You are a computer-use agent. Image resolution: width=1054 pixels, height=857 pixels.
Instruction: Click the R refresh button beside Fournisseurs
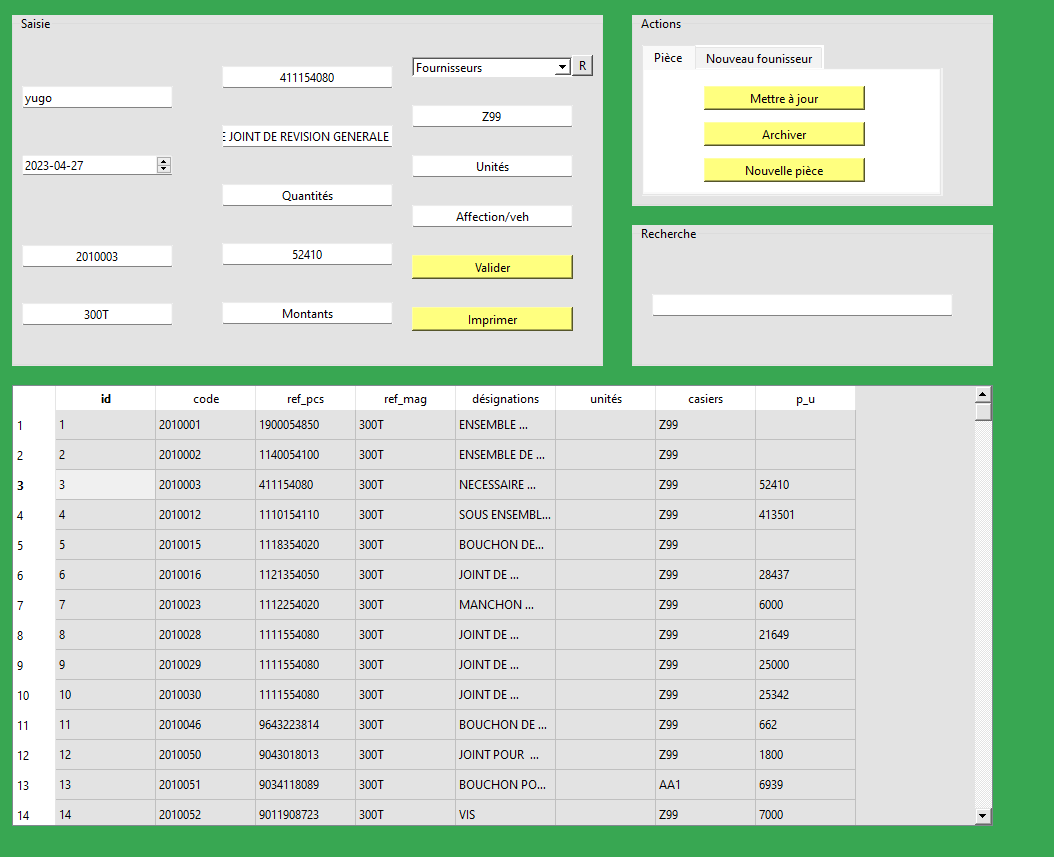[583, 66]
